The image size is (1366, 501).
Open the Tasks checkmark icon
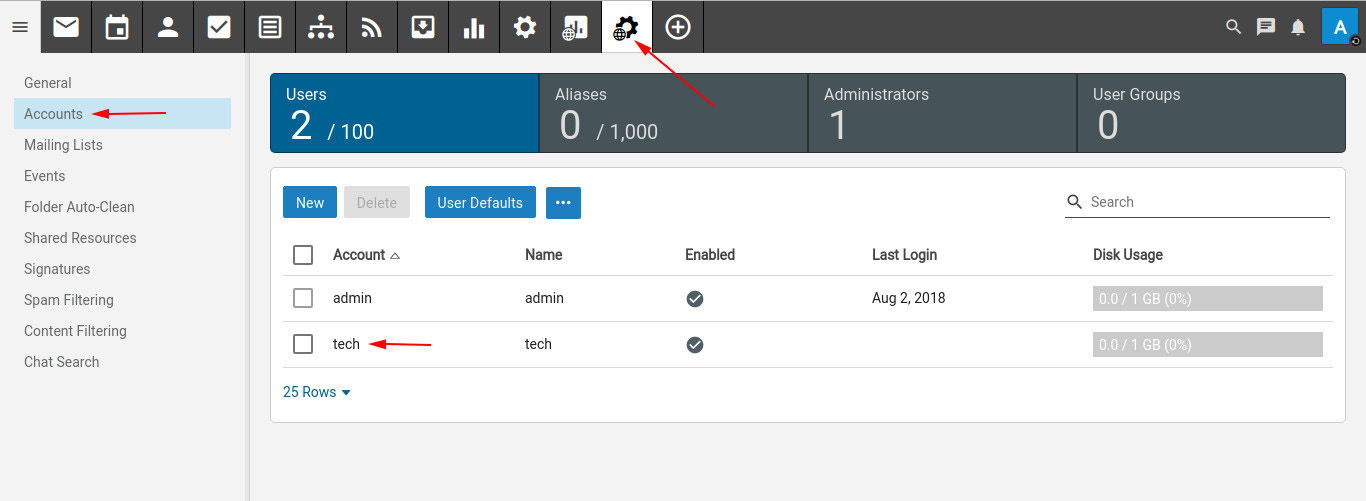pos(219,27)
